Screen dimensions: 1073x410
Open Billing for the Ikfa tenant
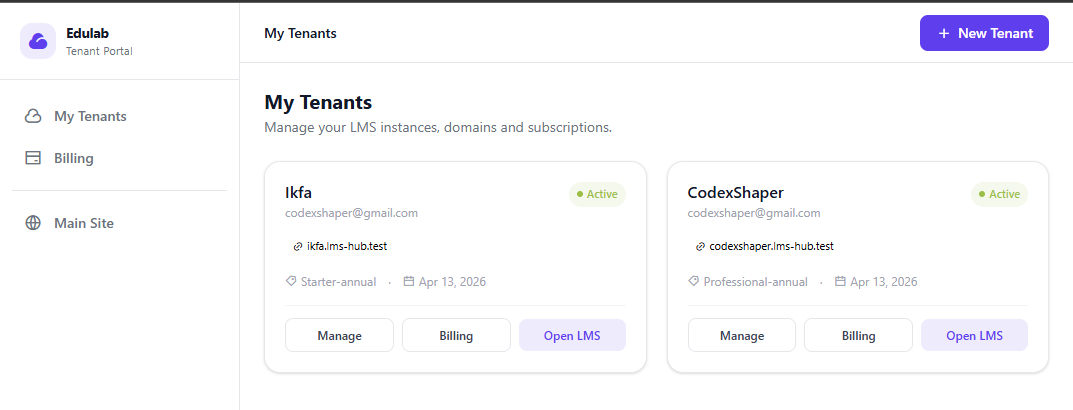tap(456, 335)
